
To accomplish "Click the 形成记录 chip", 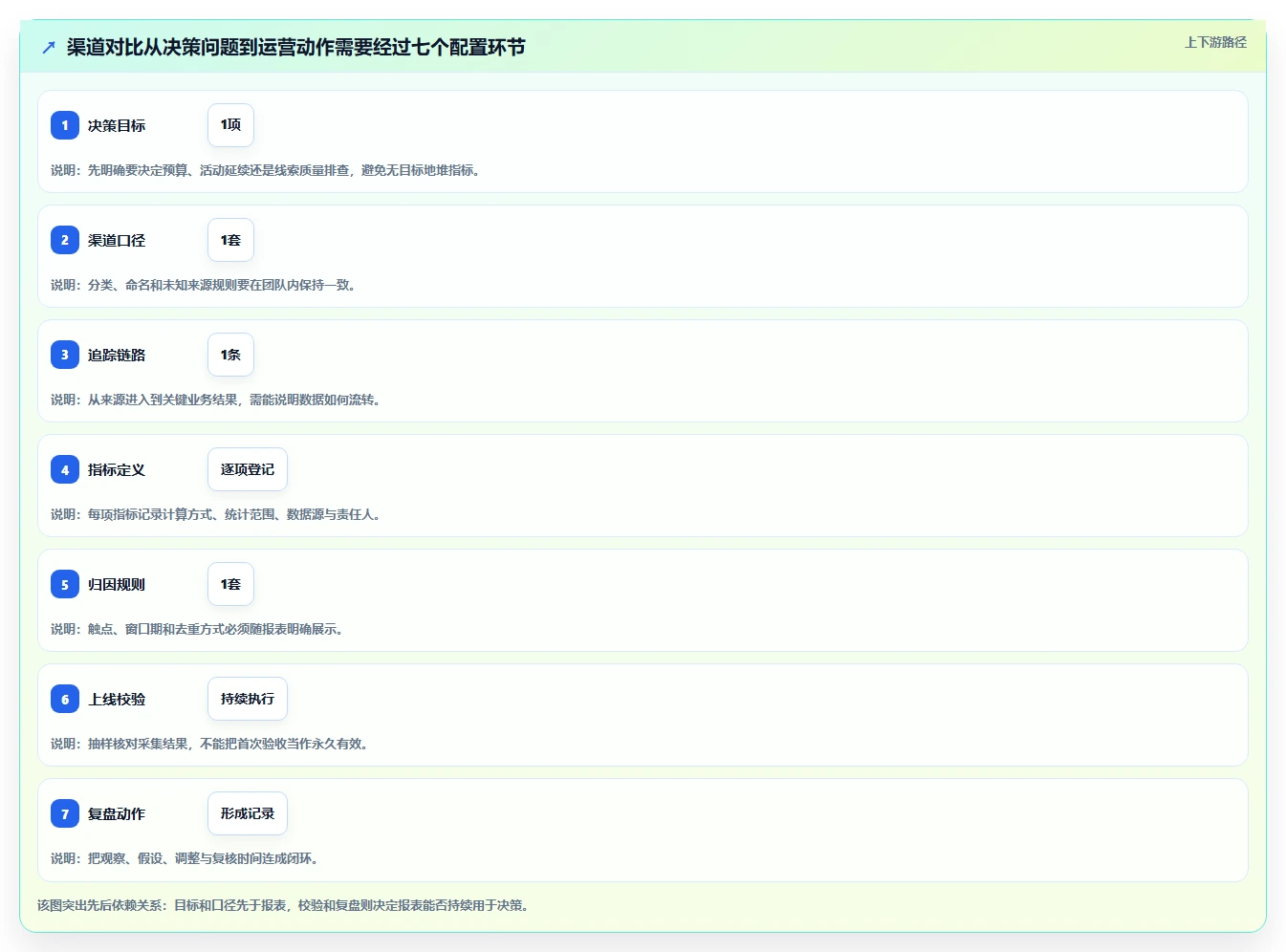I will click(x=248, y=813).
